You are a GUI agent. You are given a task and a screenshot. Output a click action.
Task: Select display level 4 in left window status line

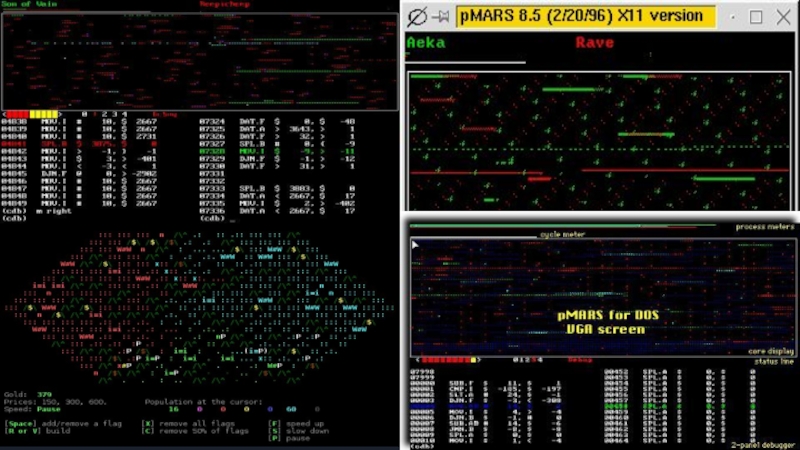coord(124,114)
